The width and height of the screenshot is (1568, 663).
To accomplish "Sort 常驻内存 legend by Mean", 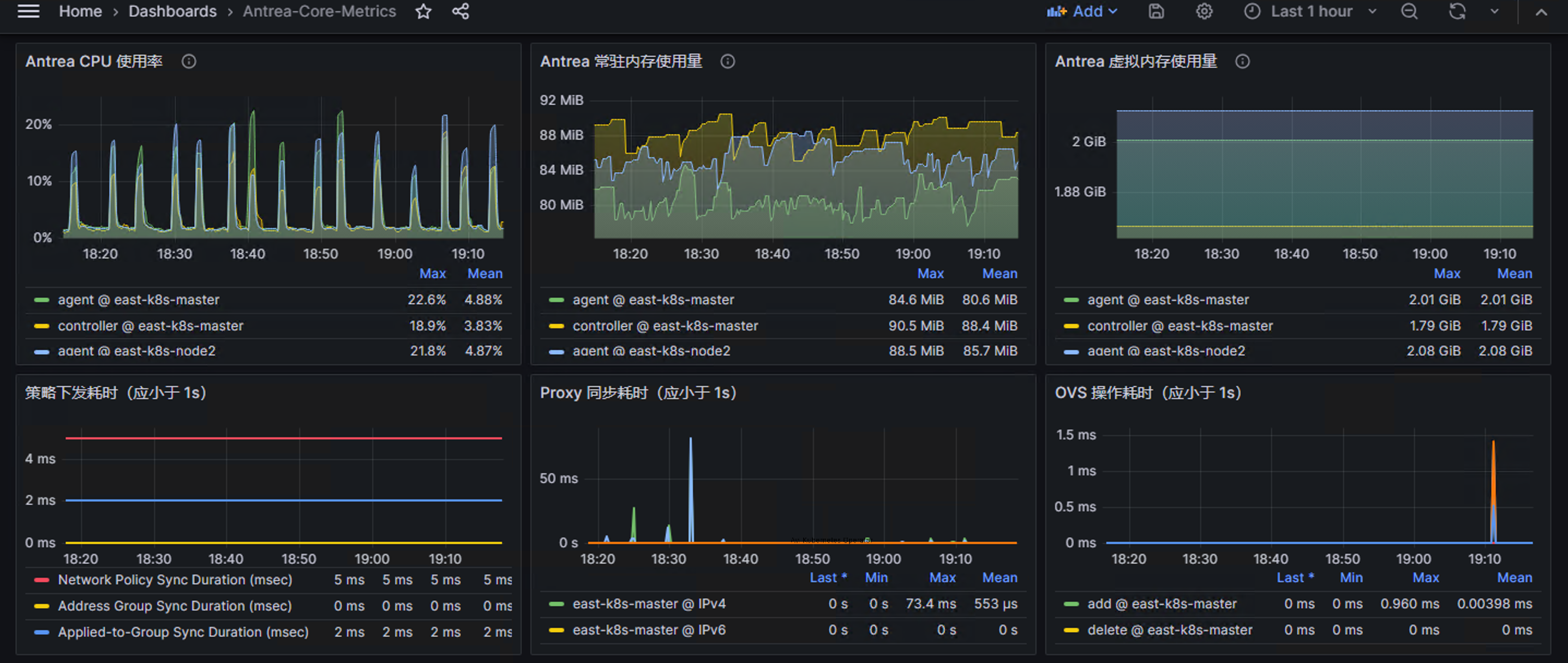I will (1000, 274).
